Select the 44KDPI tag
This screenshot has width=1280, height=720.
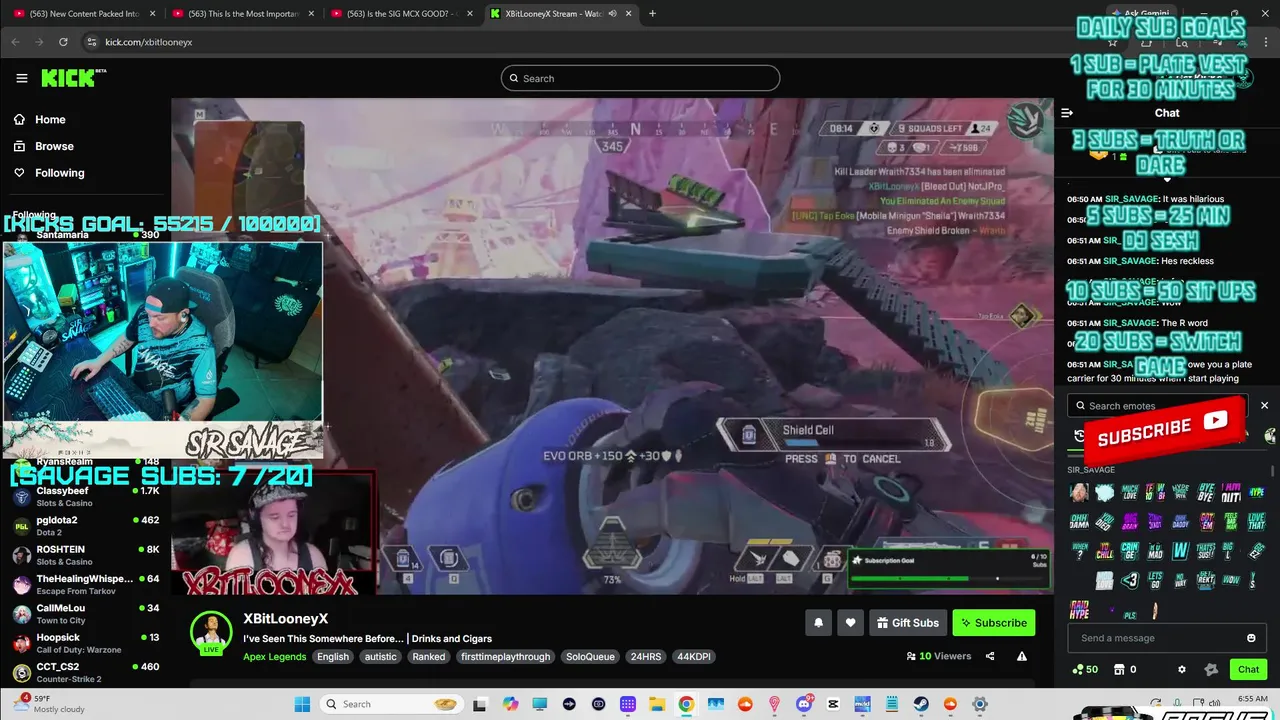pyautogui.click(x=693, y=657)
